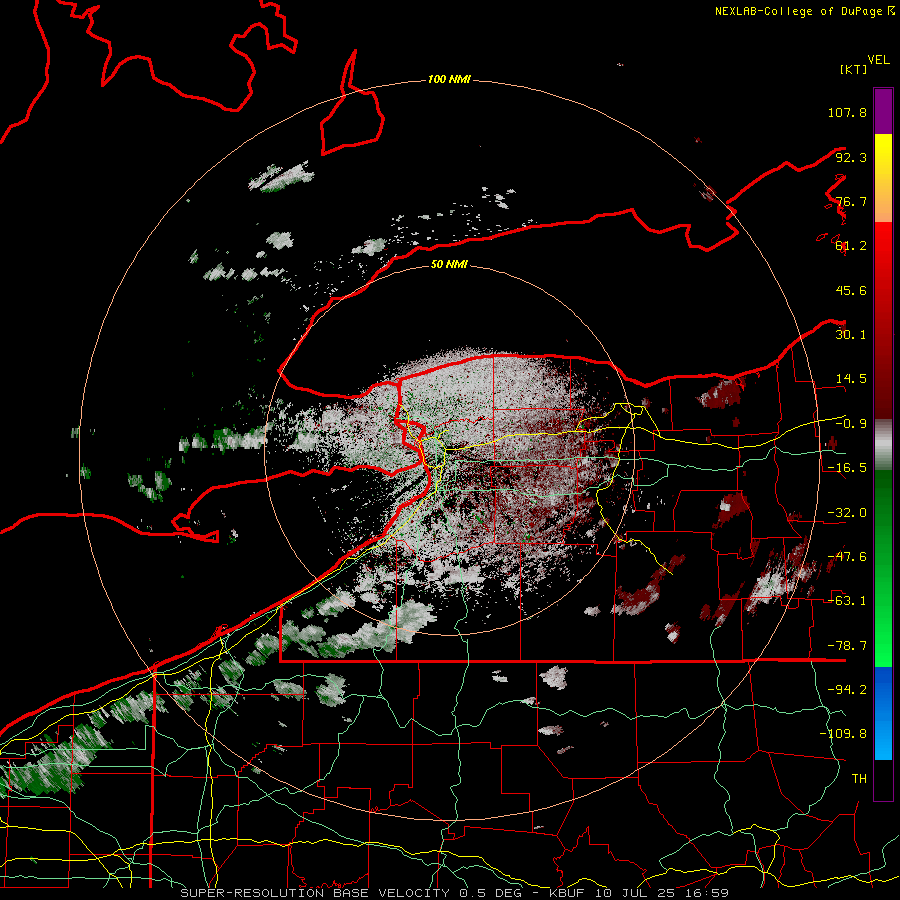Click the -109.8 velocity label
This screenshot has width=900, height=900.
pos(843,734)
